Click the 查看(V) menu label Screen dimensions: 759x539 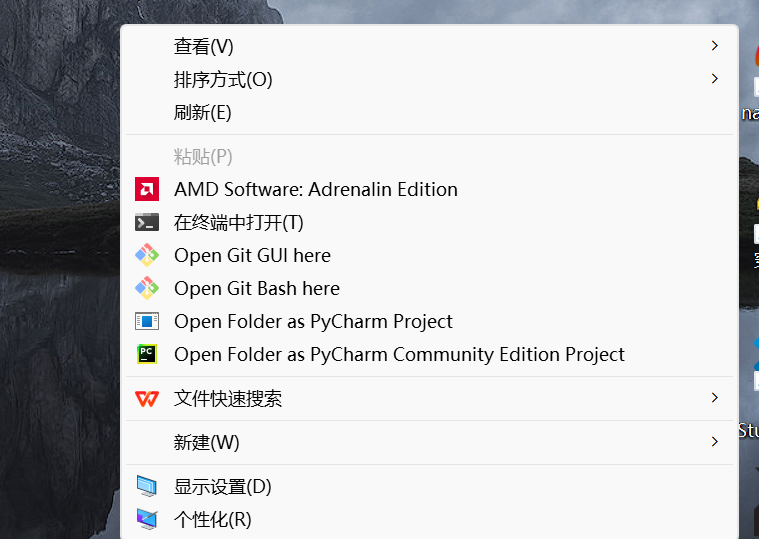pyautogui.click(x=203, y=46)
